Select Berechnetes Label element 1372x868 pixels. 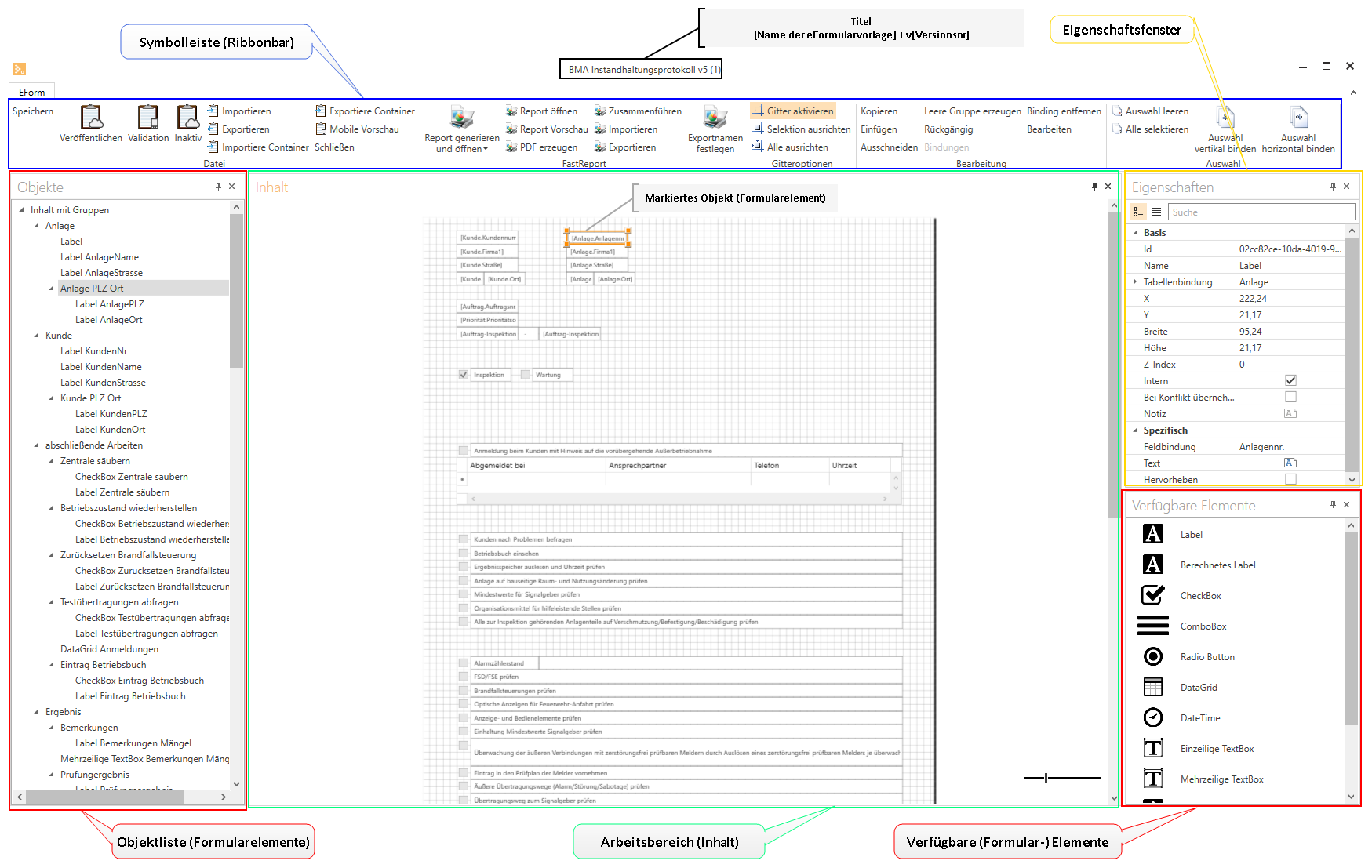pyautogui.click(x=1217, y=565)
